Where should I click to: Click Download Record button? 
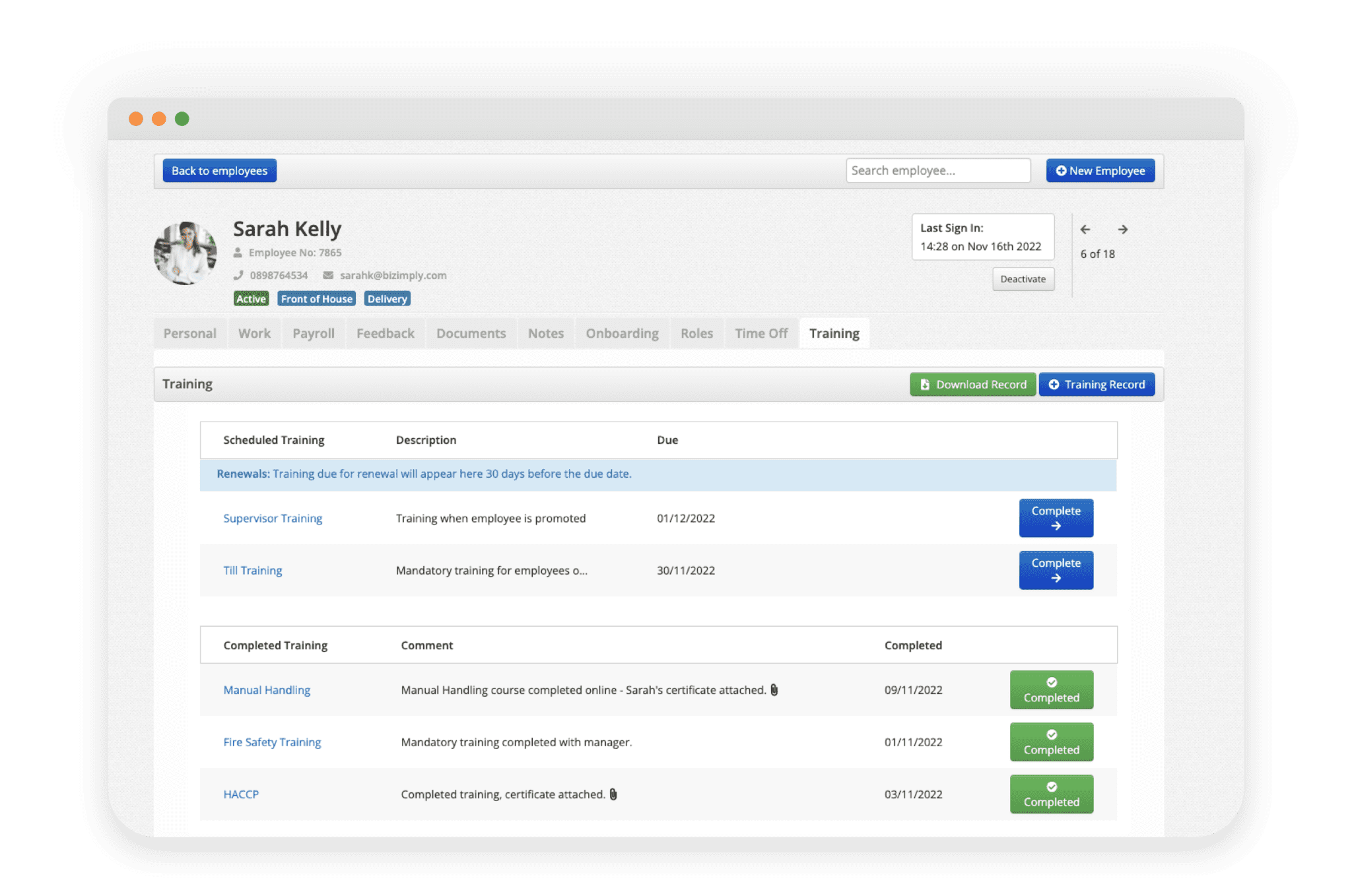pyautogui.click(x=972, y=385)
